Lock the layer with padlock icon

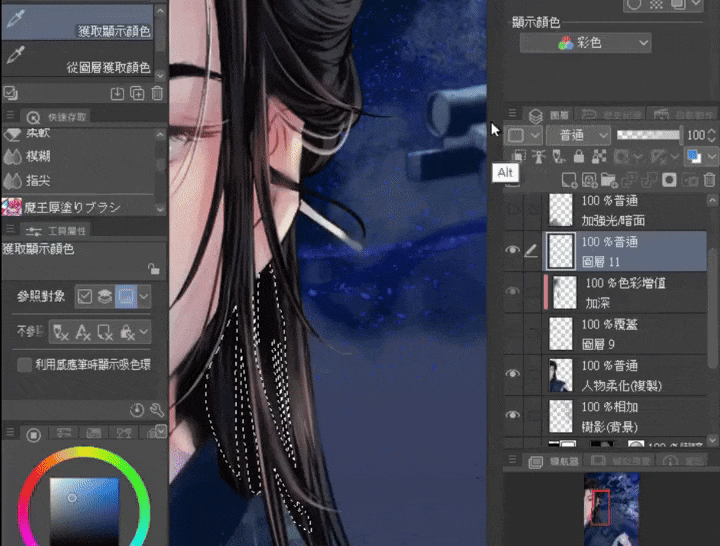pyautogui.click(x=579, y=157)
